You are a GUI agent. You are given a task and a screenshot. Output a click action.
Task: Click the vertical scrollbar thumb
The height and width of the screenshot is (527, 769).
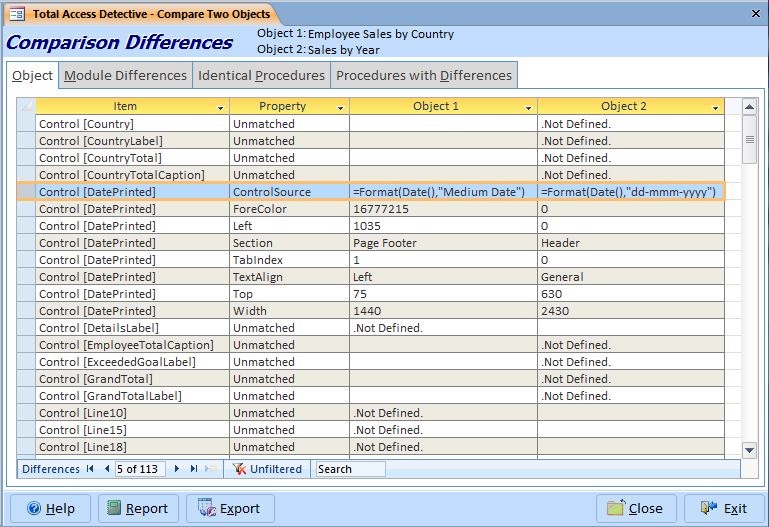[749, 140]
